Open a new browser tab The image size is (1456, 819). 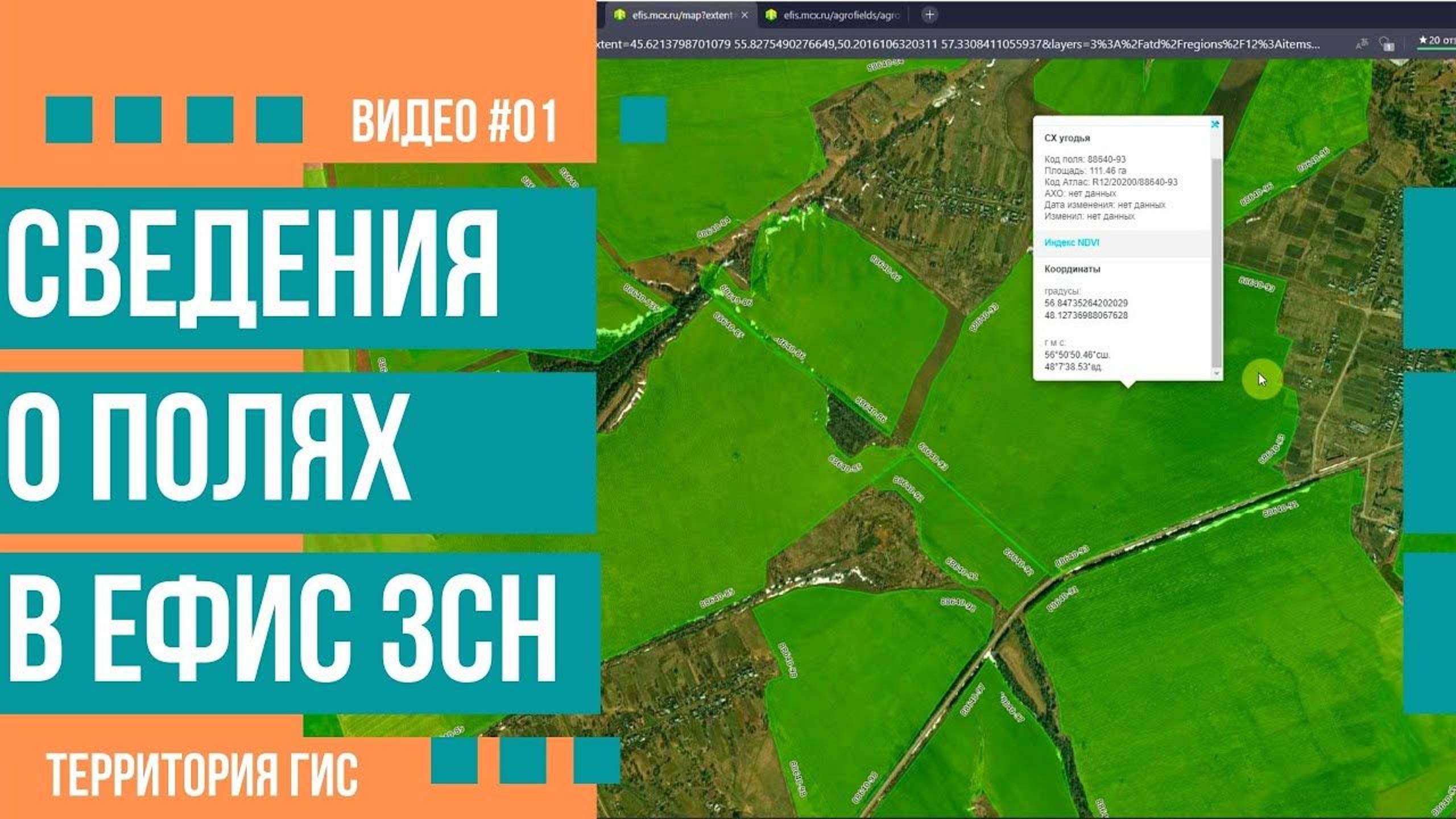tap(929, 15)
